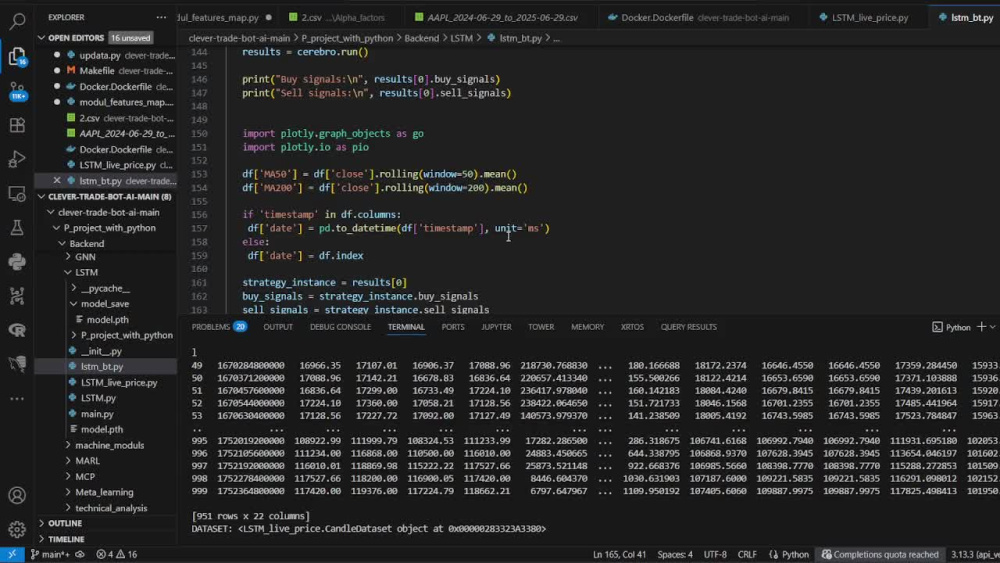Screen dimensions: 1000x563
Task: Open the Memory panel tab
Action: (587, 327)
